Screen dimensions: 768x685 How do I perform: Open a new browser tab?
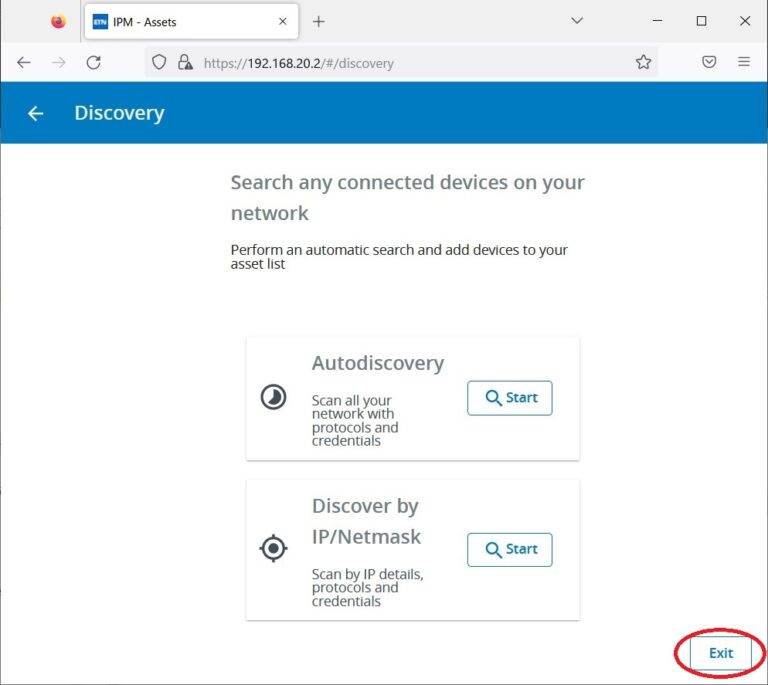click(318, 21)
